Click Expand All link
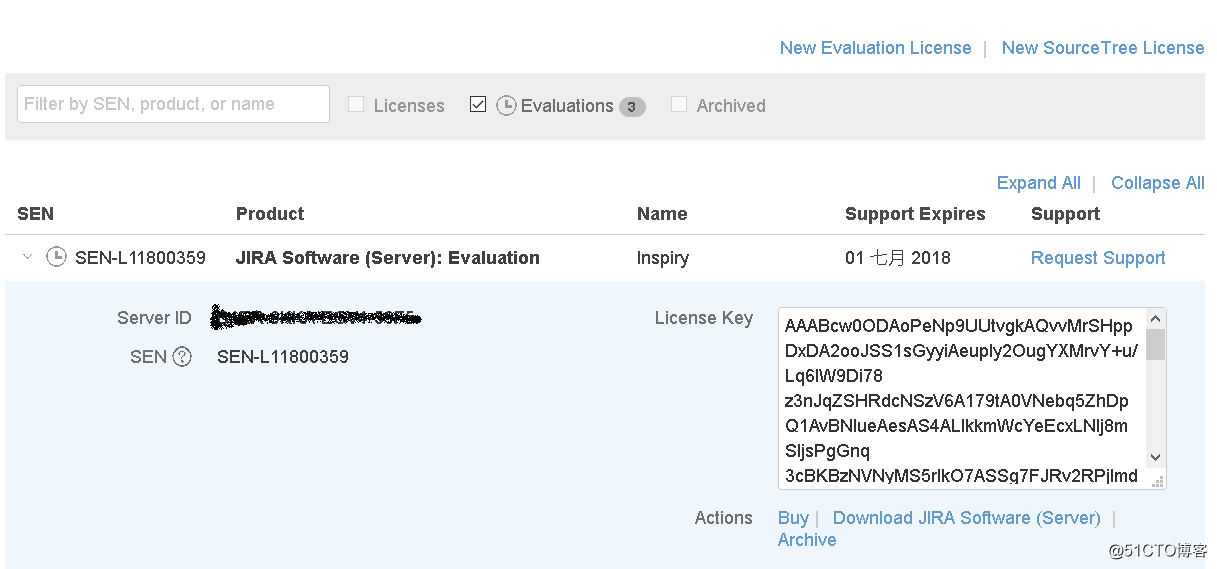Viewport: 1217px width, 569px height. [x=1038, y=183]
